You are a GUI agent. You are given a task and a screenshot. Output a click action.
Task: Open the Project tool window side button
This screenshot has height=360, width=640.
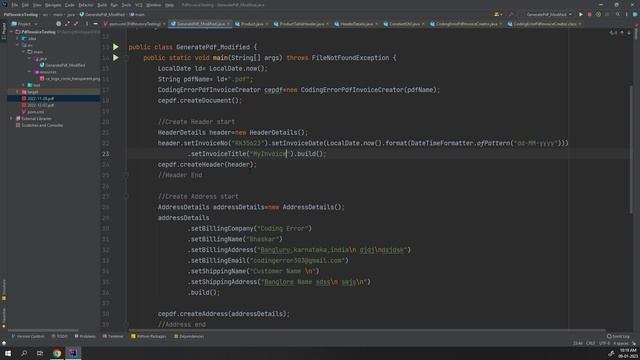pyautogui.click(x=4, y=31)
